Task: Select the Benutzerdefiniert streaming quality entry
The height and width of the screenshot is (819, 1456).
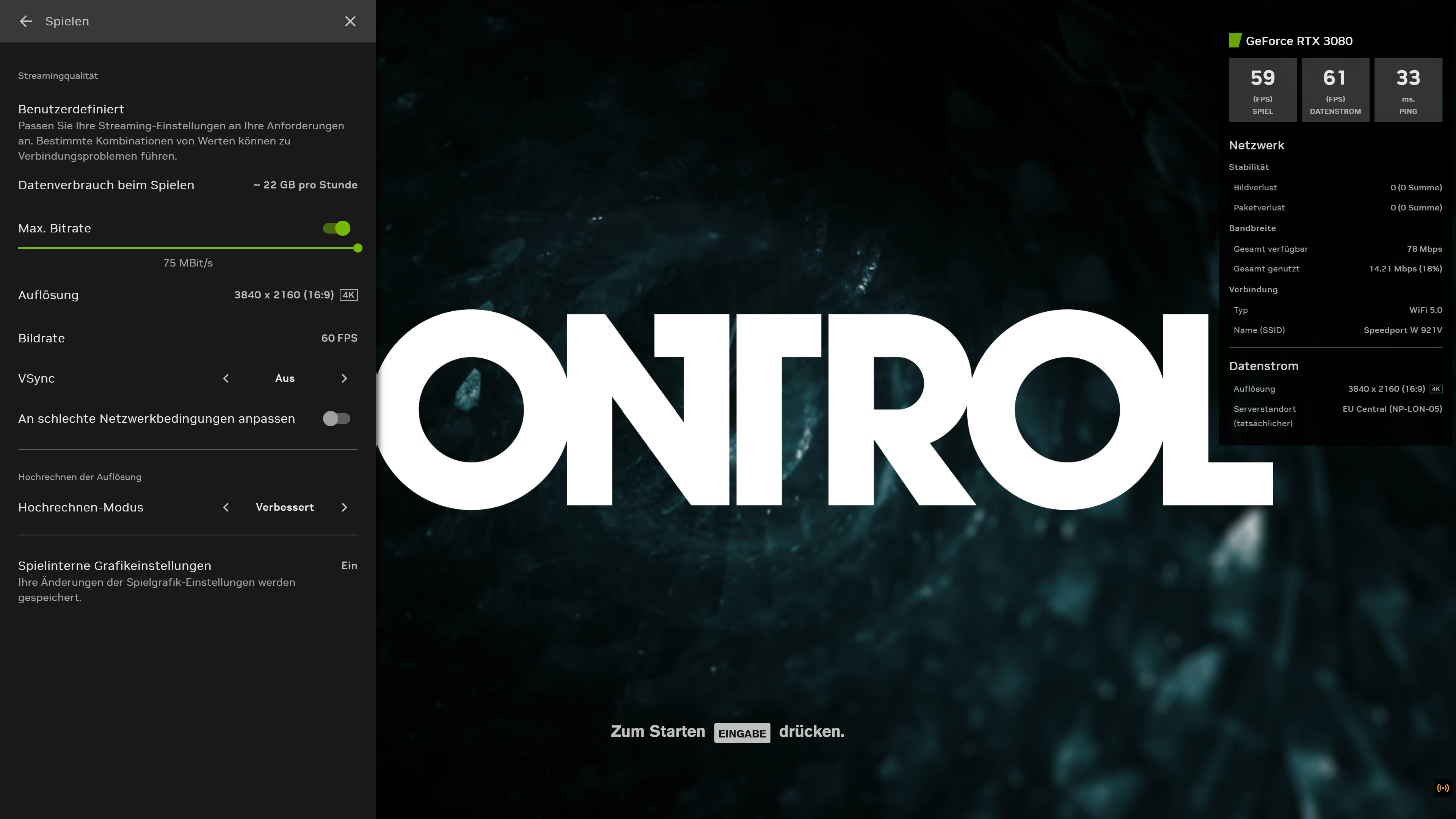Action: 71,109
